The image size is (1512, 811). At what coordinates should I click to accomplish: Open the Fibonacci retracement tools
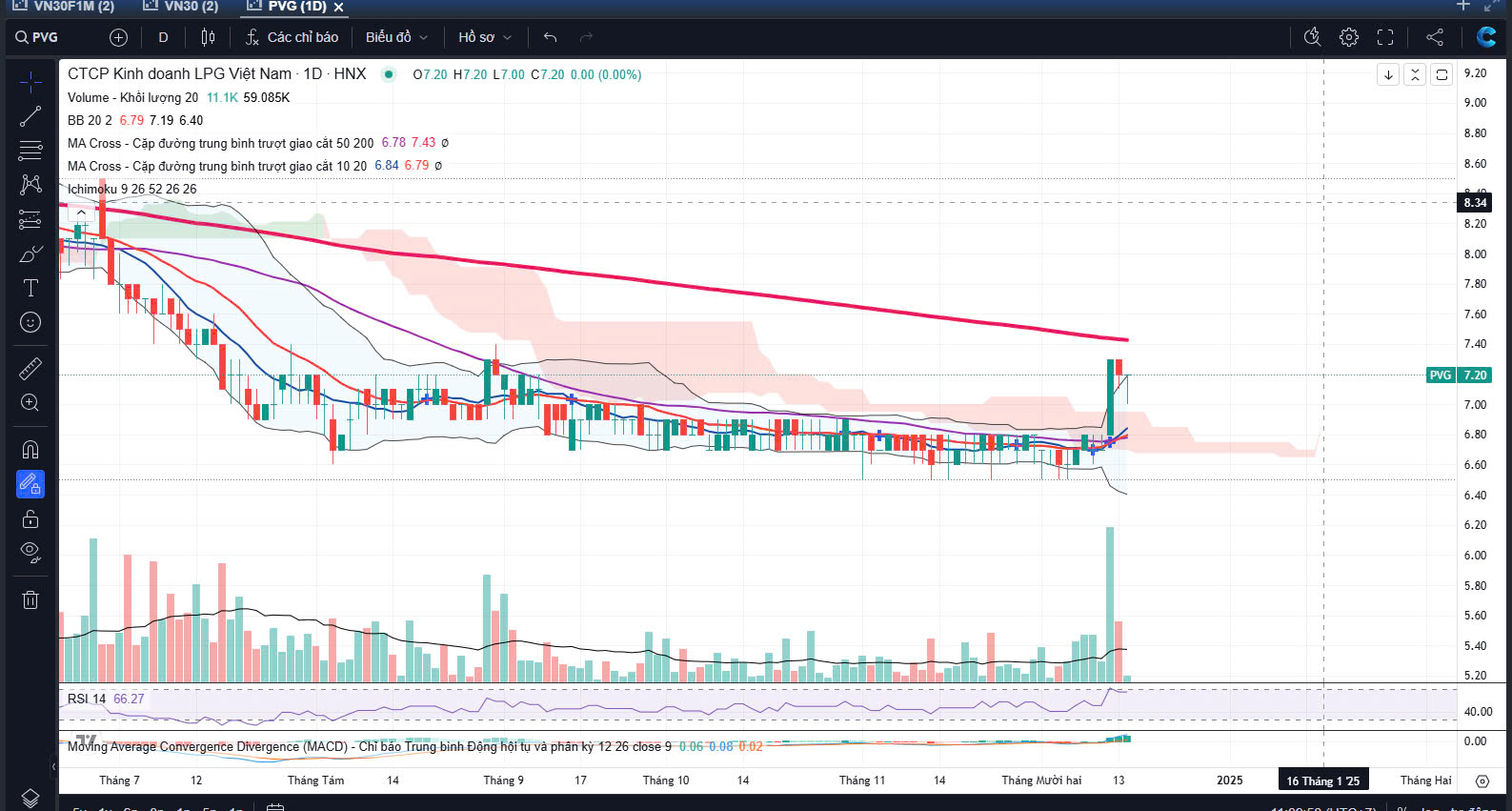(30, 151)
